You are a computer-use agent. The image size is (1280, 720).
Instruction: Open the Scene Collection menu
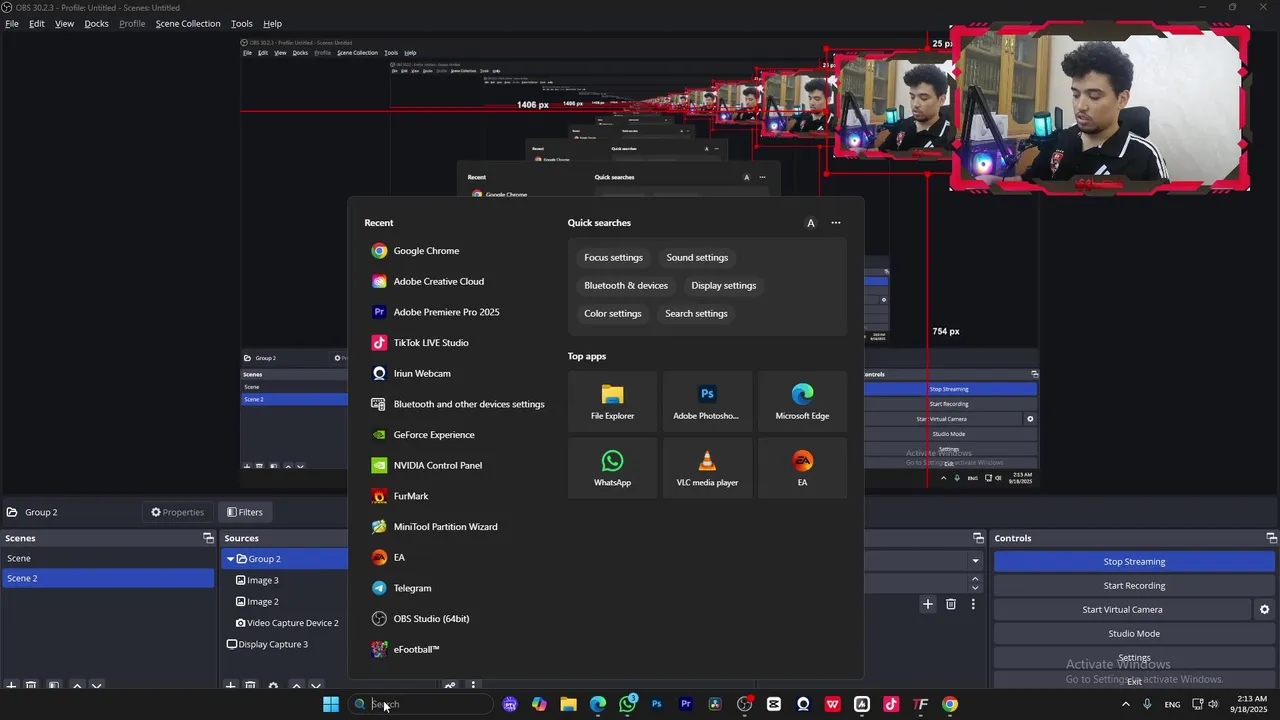tap(188, 24)
